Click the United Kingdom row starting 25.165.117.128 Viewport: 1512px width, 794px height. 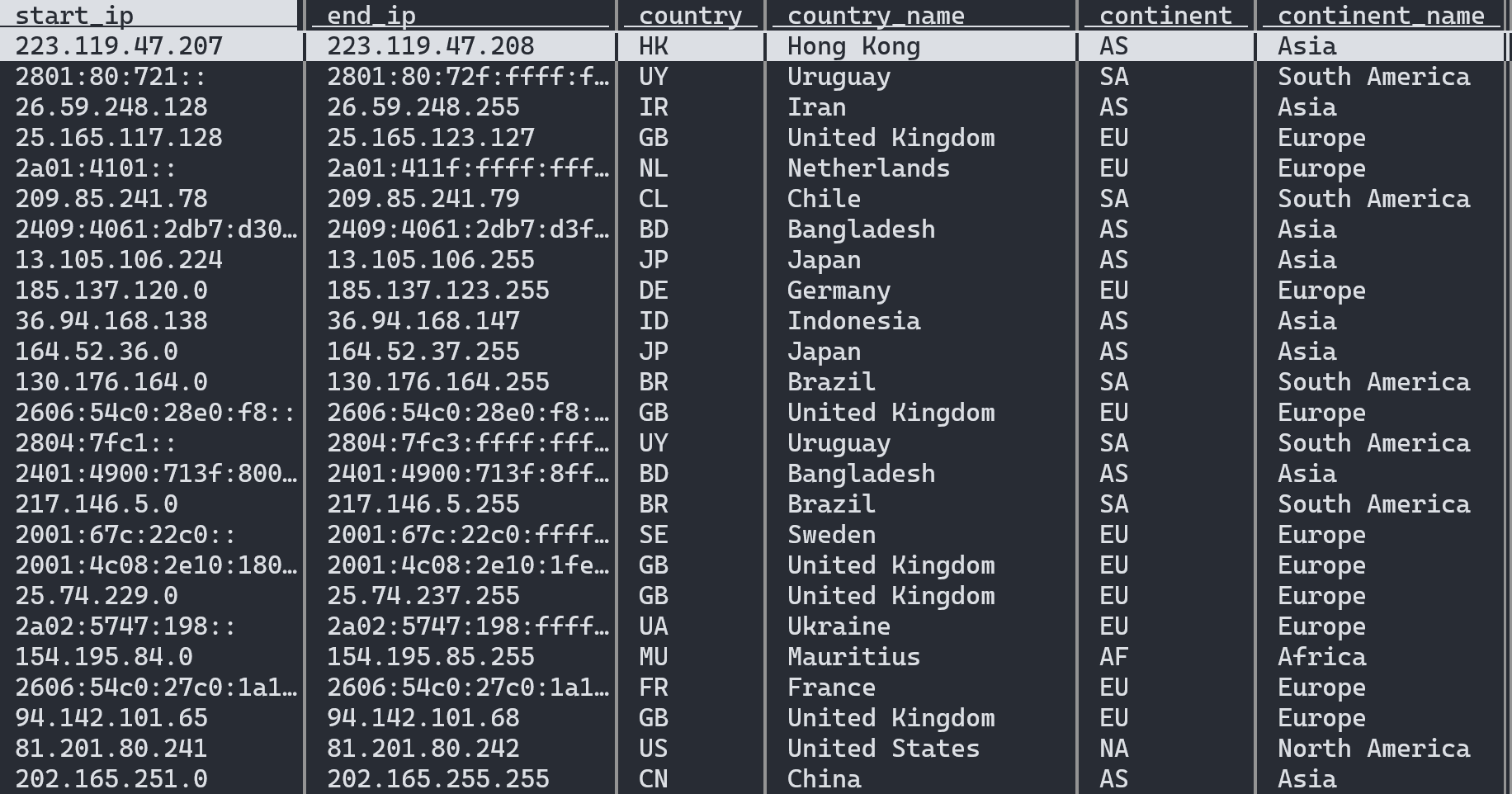point(151,137)
